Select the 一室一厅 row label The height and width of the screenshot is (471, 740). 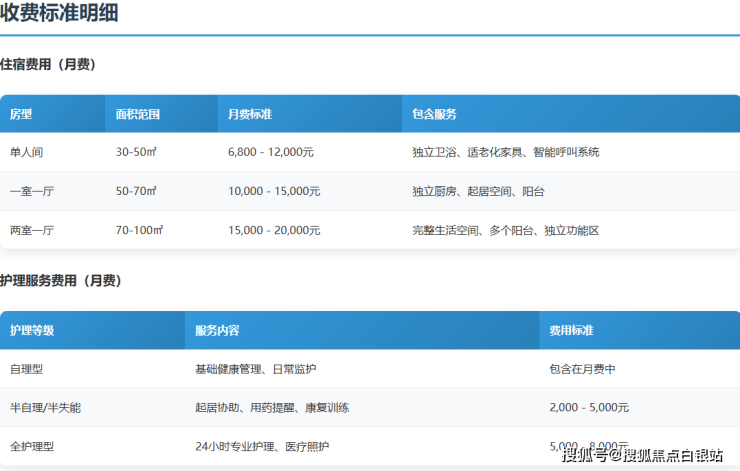31,191
